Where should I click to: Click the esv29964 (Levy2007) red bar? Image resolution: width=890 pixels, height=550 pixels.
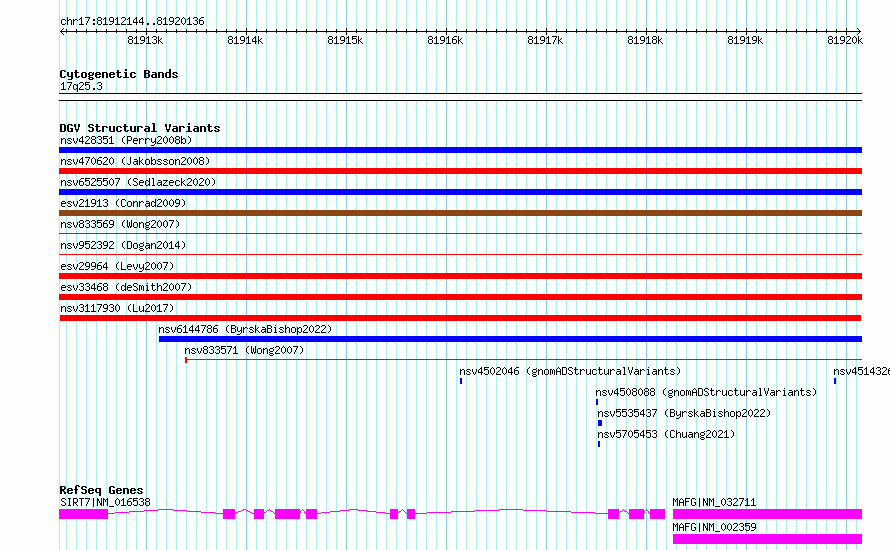(x=460, y=276)
